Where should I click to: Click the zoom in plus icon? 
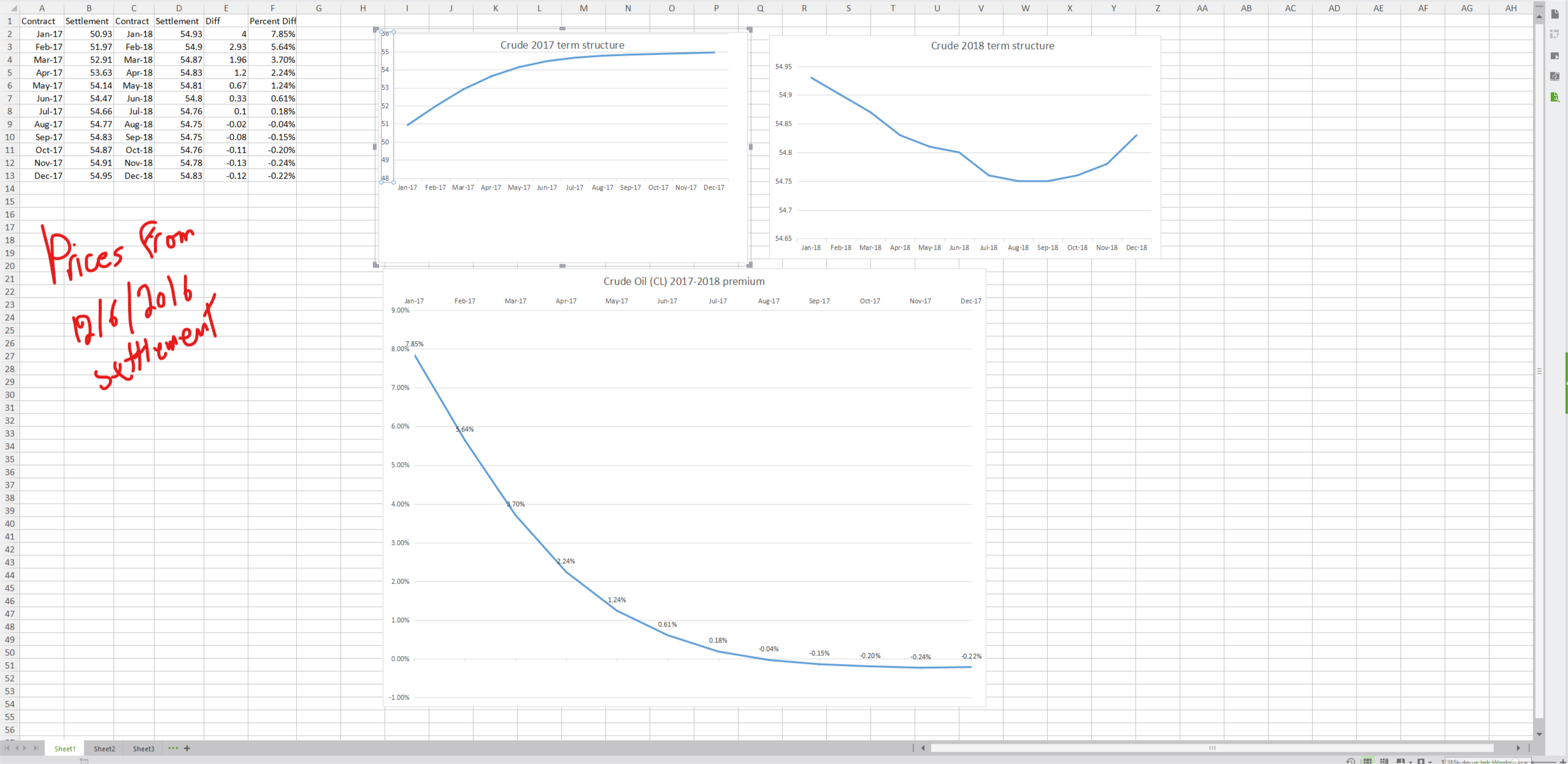coord(1562,762)
